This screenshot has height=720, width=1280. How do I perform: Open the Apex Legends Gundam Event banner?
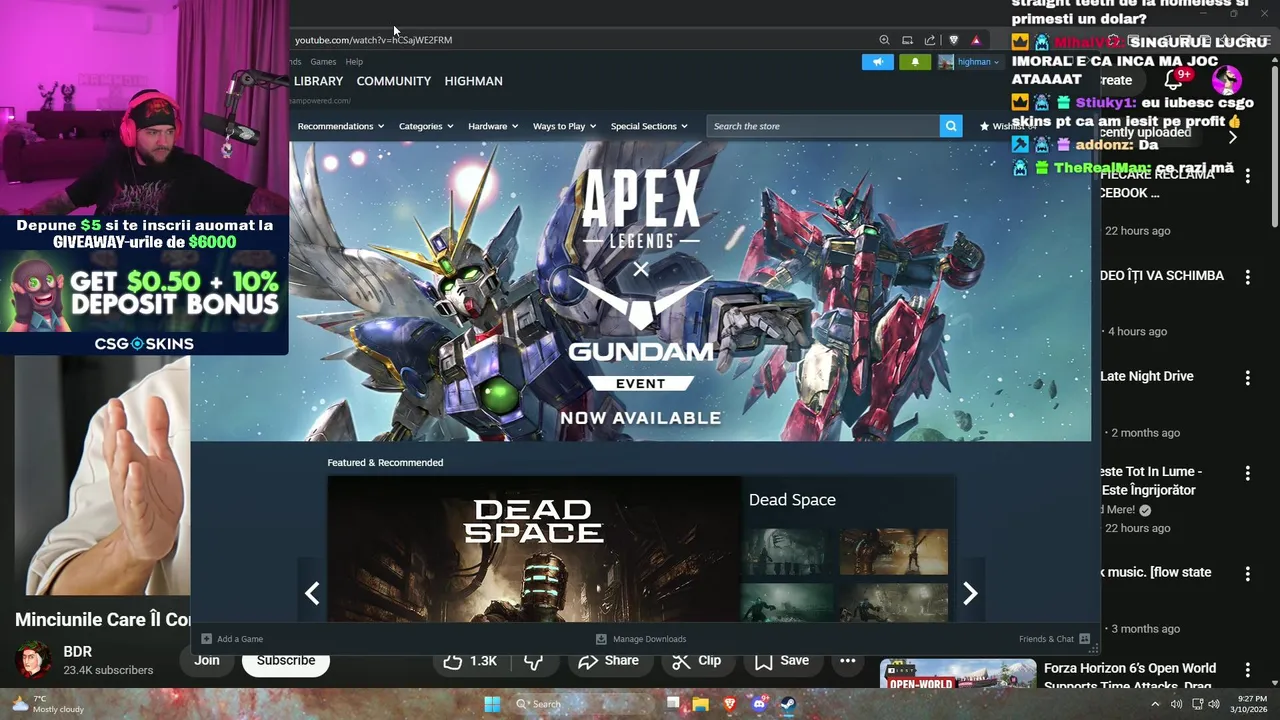click(x=641, y=291)
